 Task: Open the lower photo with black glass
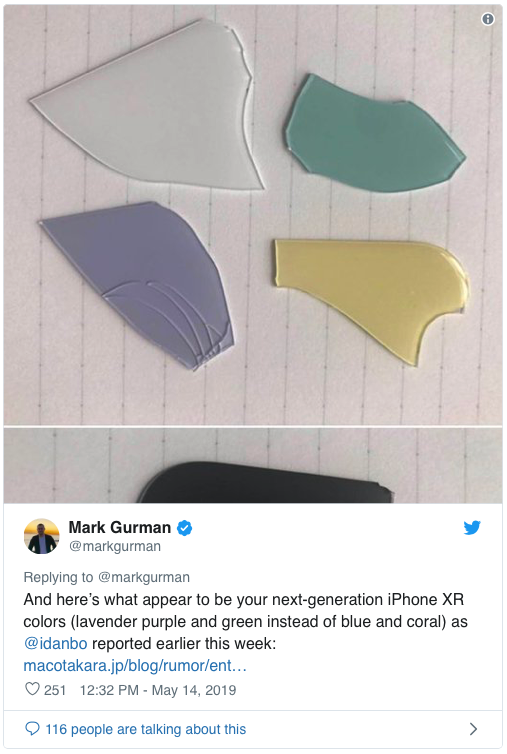253,465
